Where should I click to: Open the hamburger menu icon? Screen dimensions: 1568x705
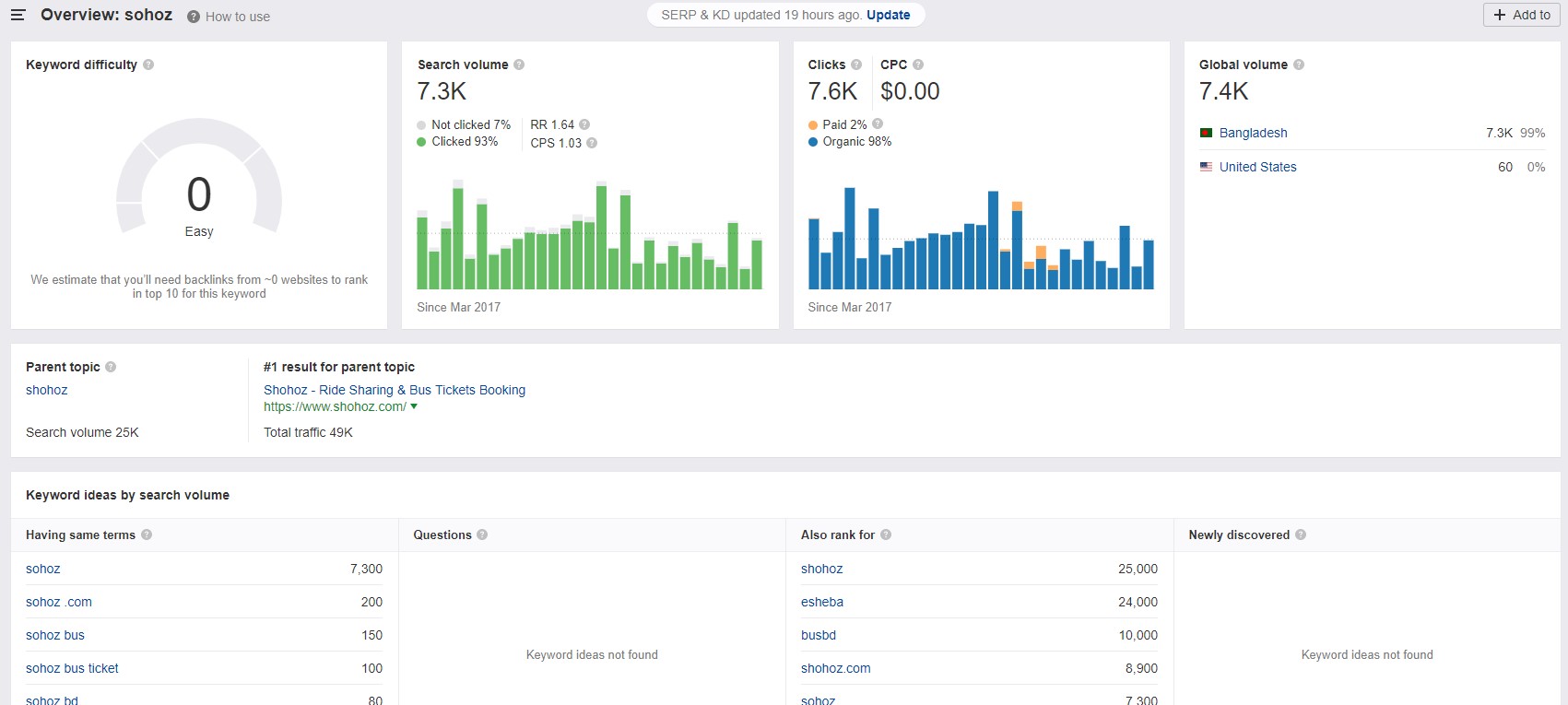coord(18,15)
